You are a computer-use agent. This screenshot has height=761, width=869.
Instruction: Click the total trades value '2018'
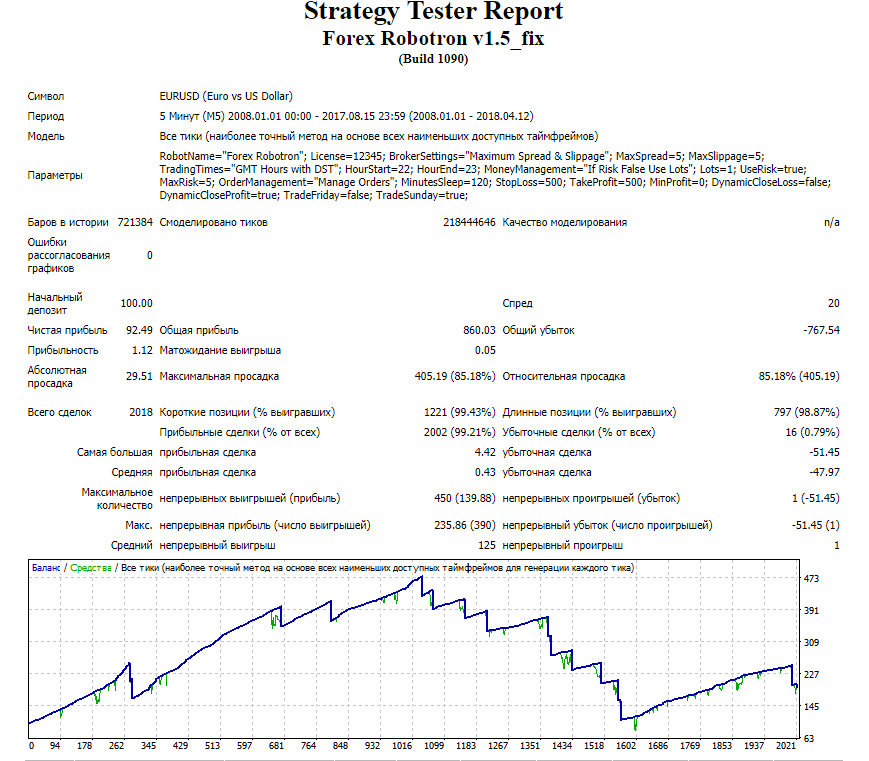pyautogui.click(x=141, y=412)
